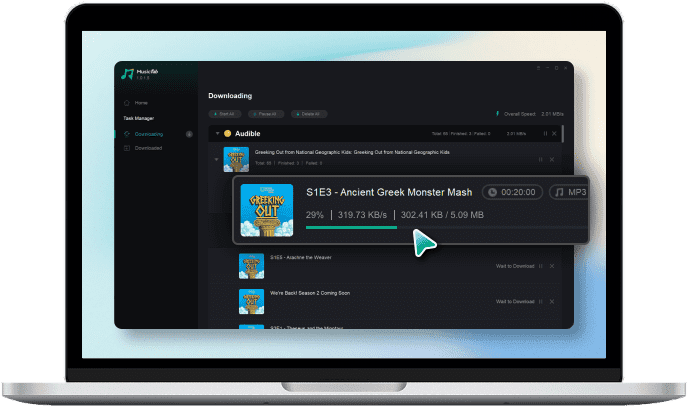The image size is (688, 410).
Task: Click the S1E5 Arachne the Weaver thumbnail
Action: 251,266
